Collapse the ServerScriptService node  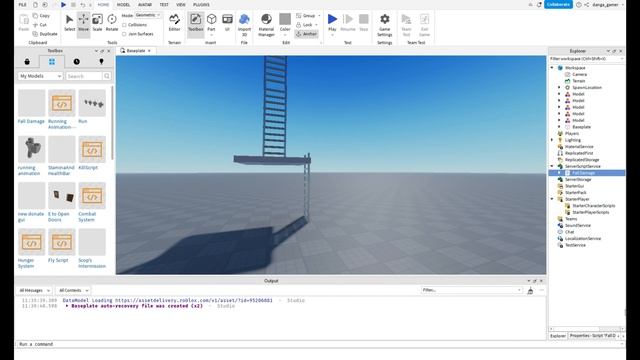click(x=552, y=166)
